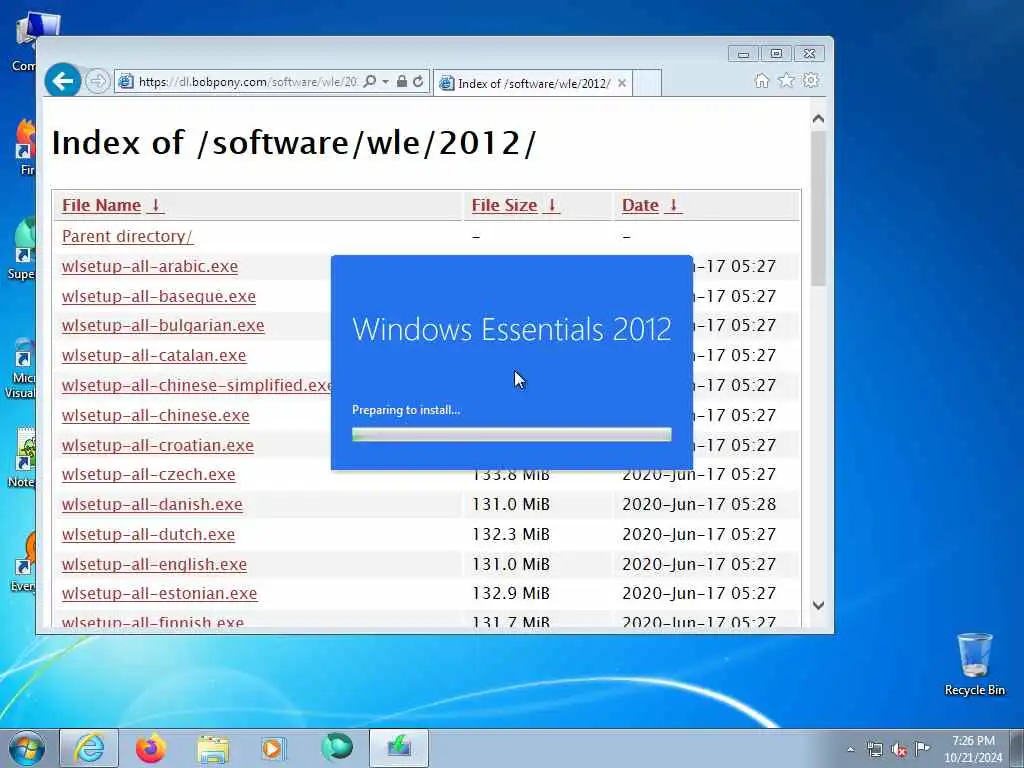Image resolution: width=1024 pixels, height=768 pixels.
Task: Download wlsetup-all-czech.exe
Action: tap(149, 475)
